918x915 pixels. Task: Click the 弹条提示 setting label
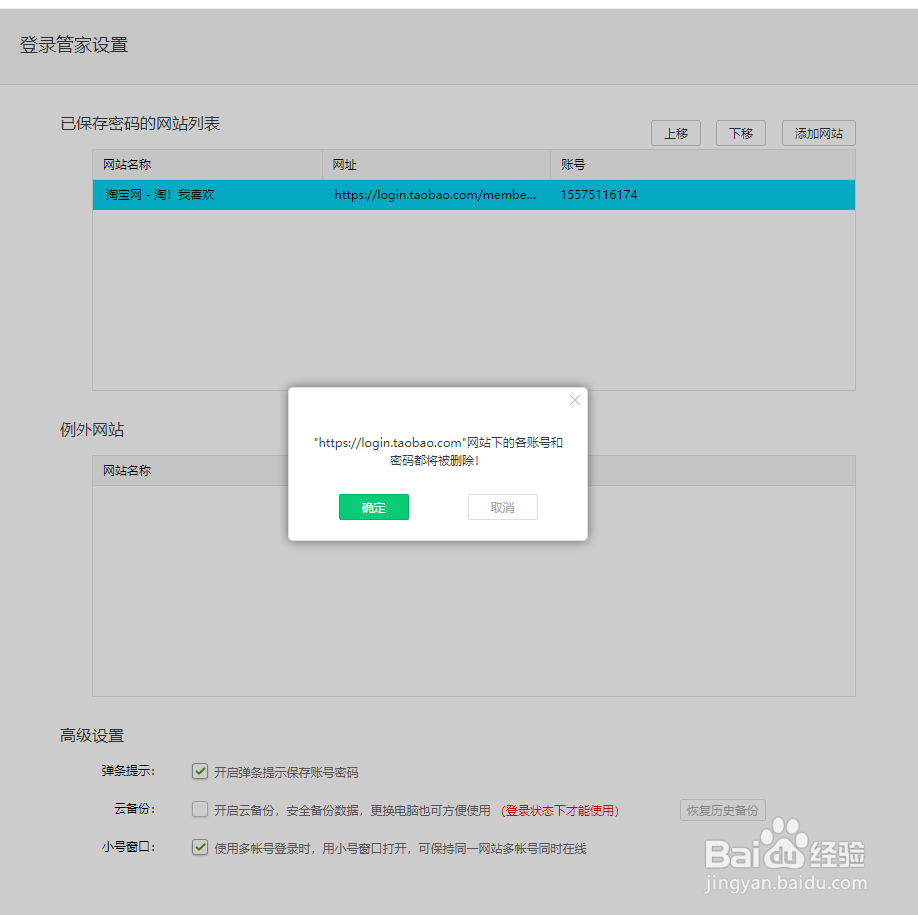128,771
